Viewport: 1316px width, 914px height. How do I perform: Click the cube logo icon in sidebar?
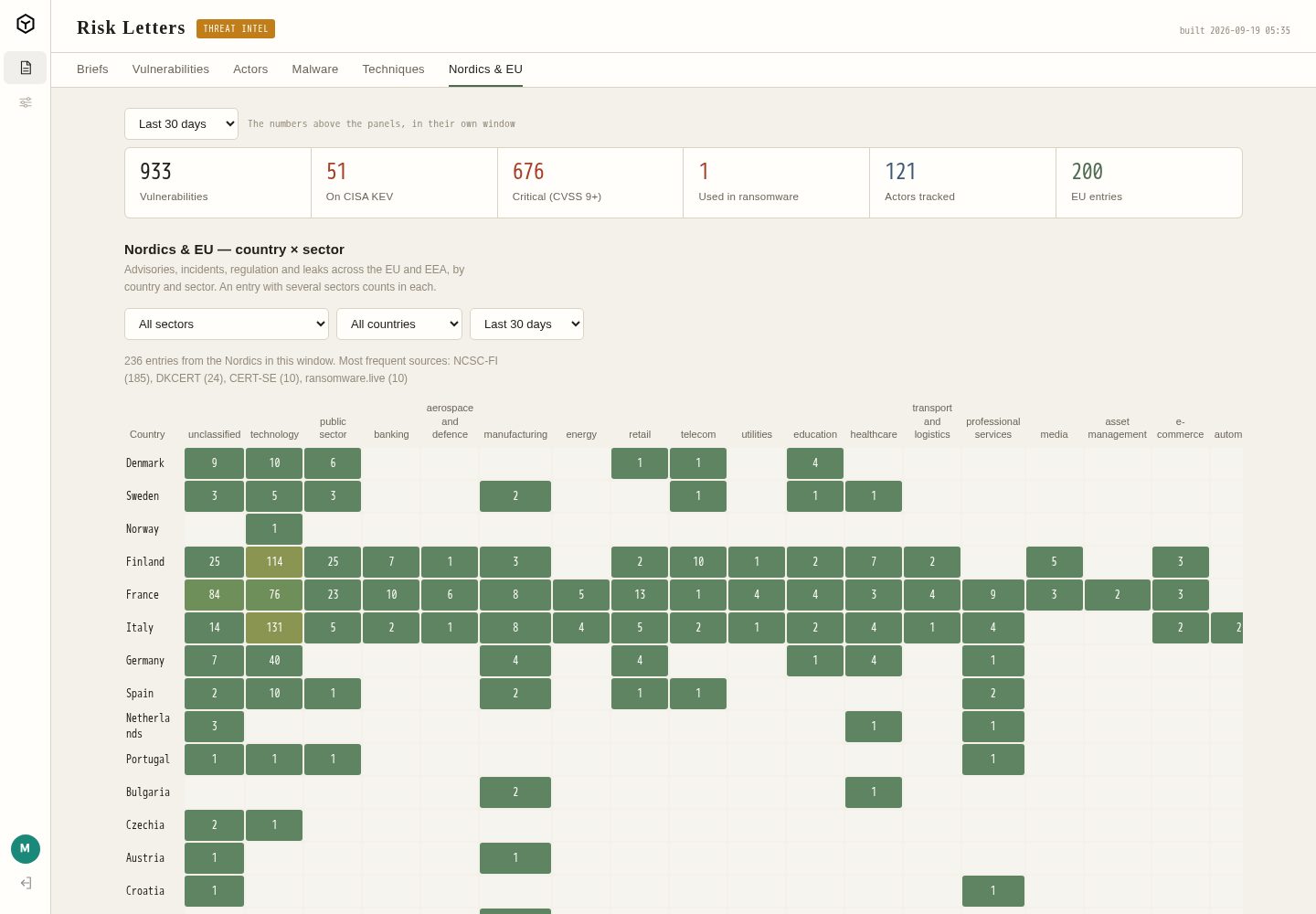coord(26,24)
